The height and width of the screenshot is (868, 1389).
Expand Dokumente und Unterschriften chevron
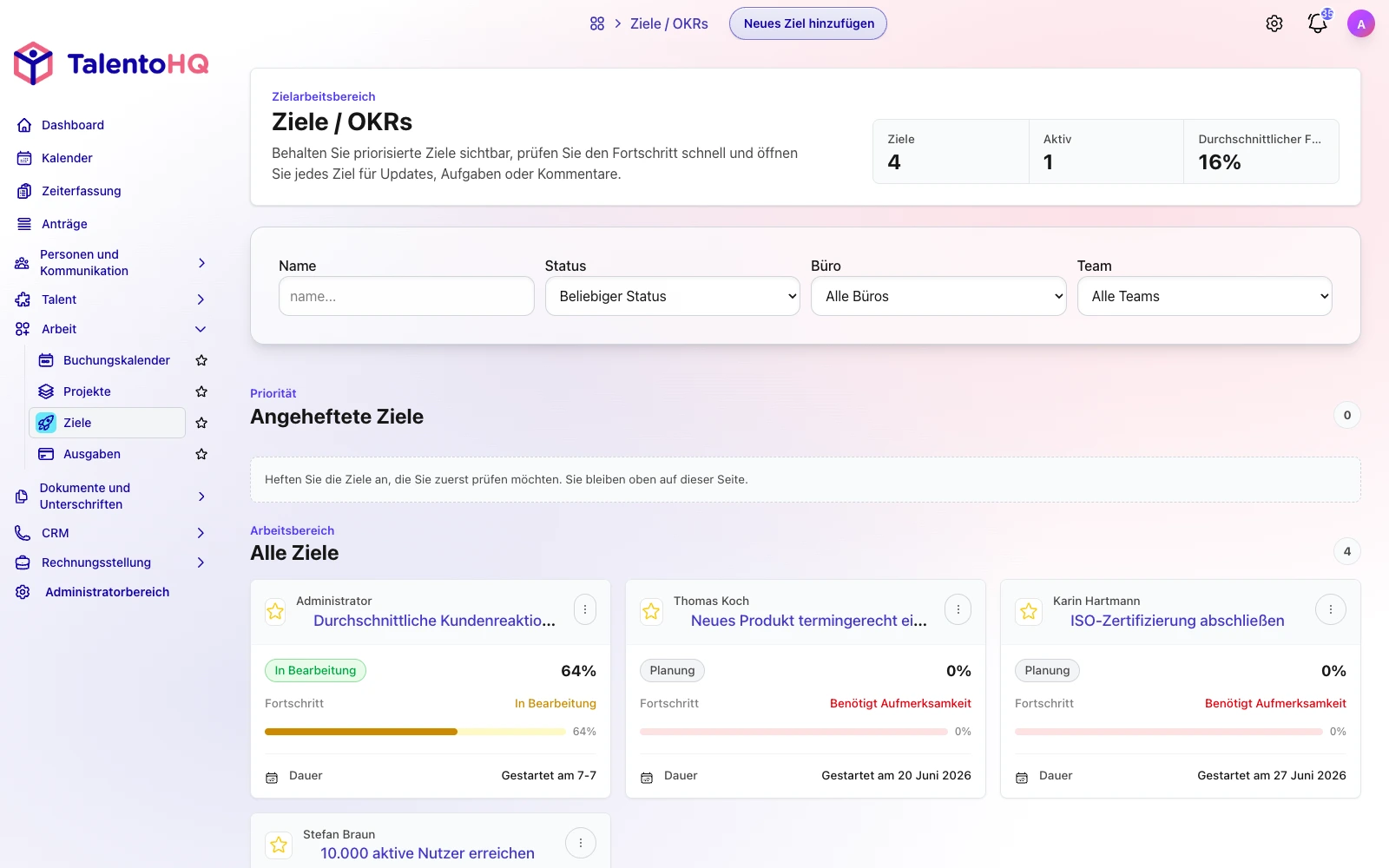[201, 496]
